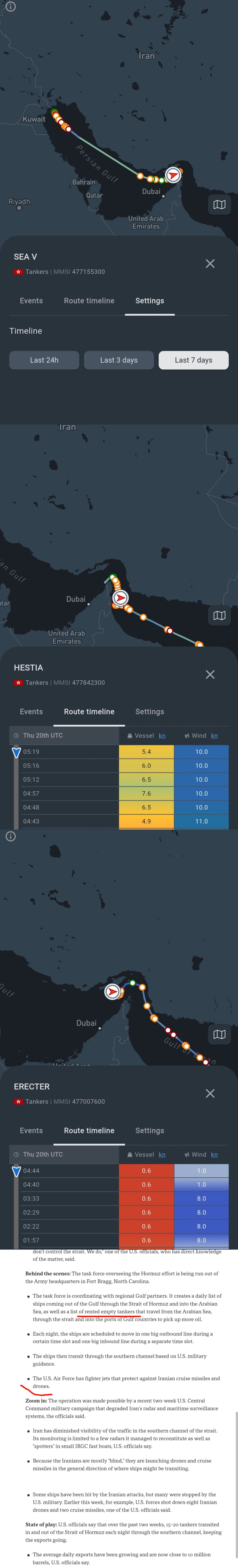Select Settings tab in SEA V panel
Image resolution: width=238 pixels, height=1568 pixels.
[150, 301]
